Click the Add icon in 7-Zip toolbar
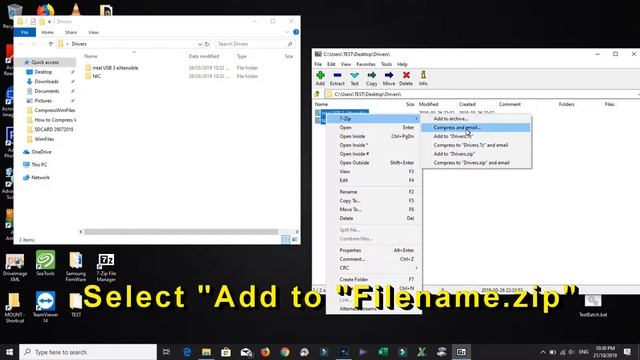640x360 pixels. click(x=320, y=76)
